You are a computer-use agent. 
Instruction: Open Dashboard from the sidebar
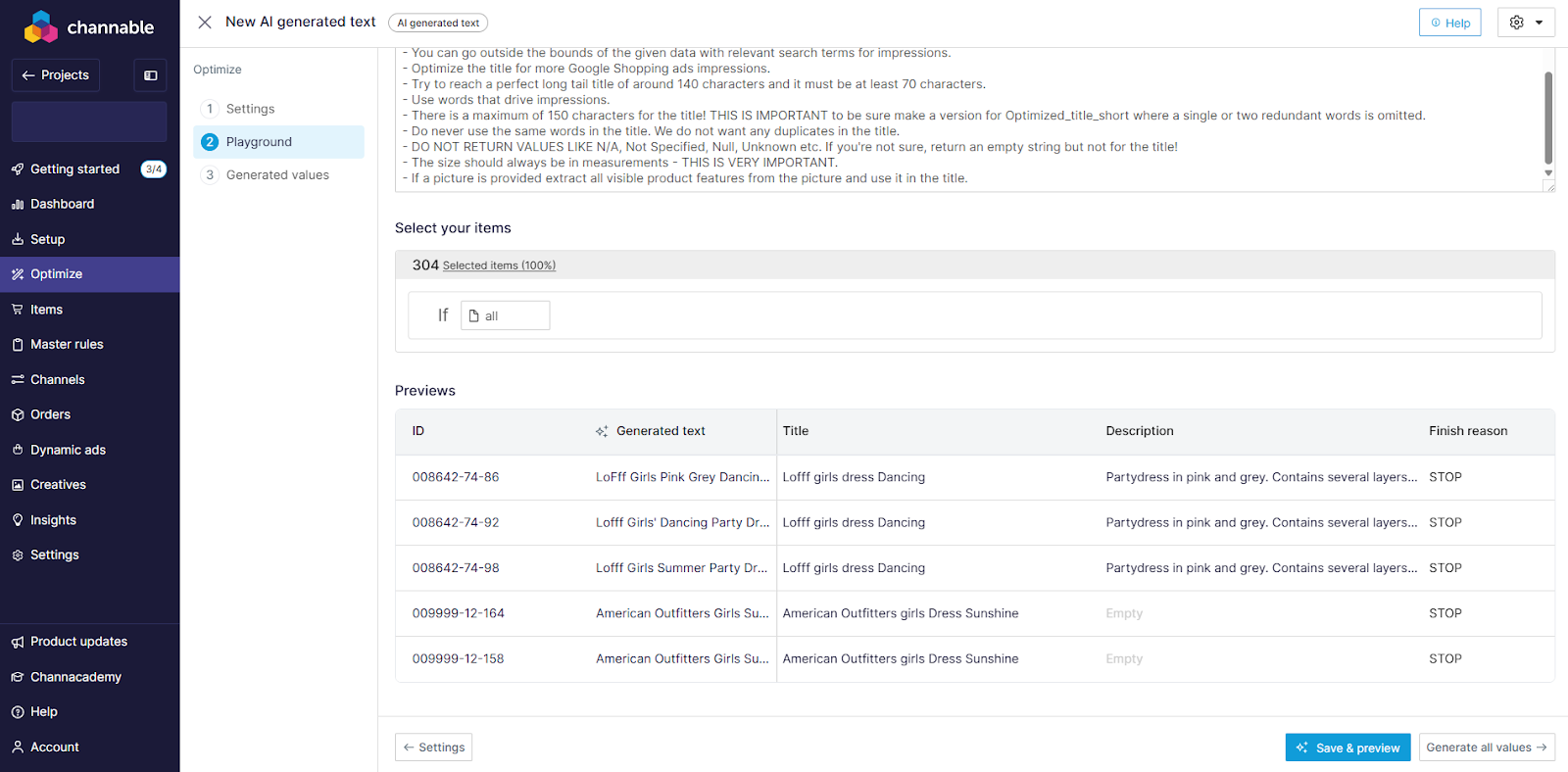62,204
